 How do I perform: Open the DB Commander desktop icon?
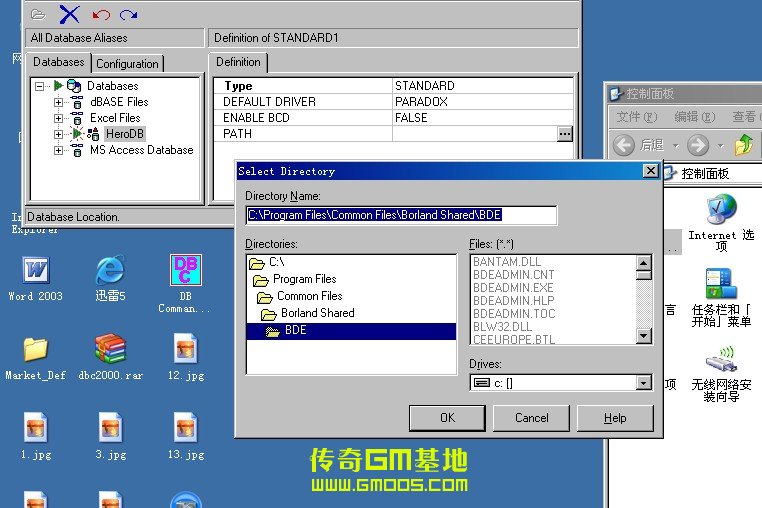(x=186, y=270)
